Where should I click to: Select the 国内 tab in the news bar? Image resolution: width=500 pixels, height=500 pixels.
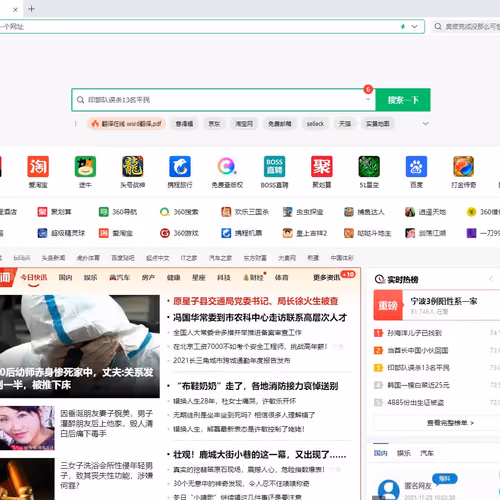(65, 277)
